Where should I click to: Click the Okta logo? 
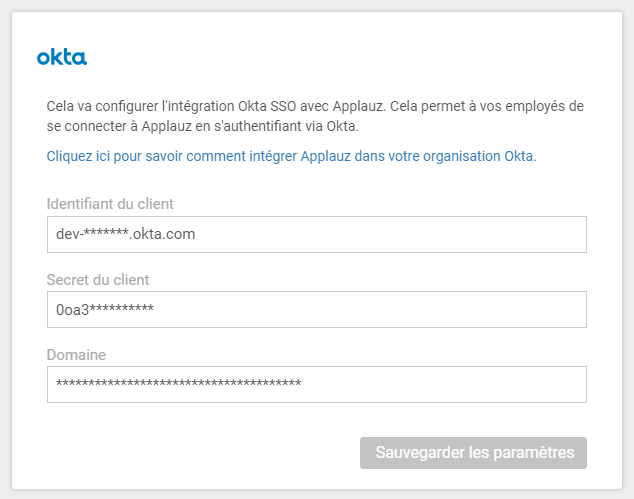(x=62, y=57)
